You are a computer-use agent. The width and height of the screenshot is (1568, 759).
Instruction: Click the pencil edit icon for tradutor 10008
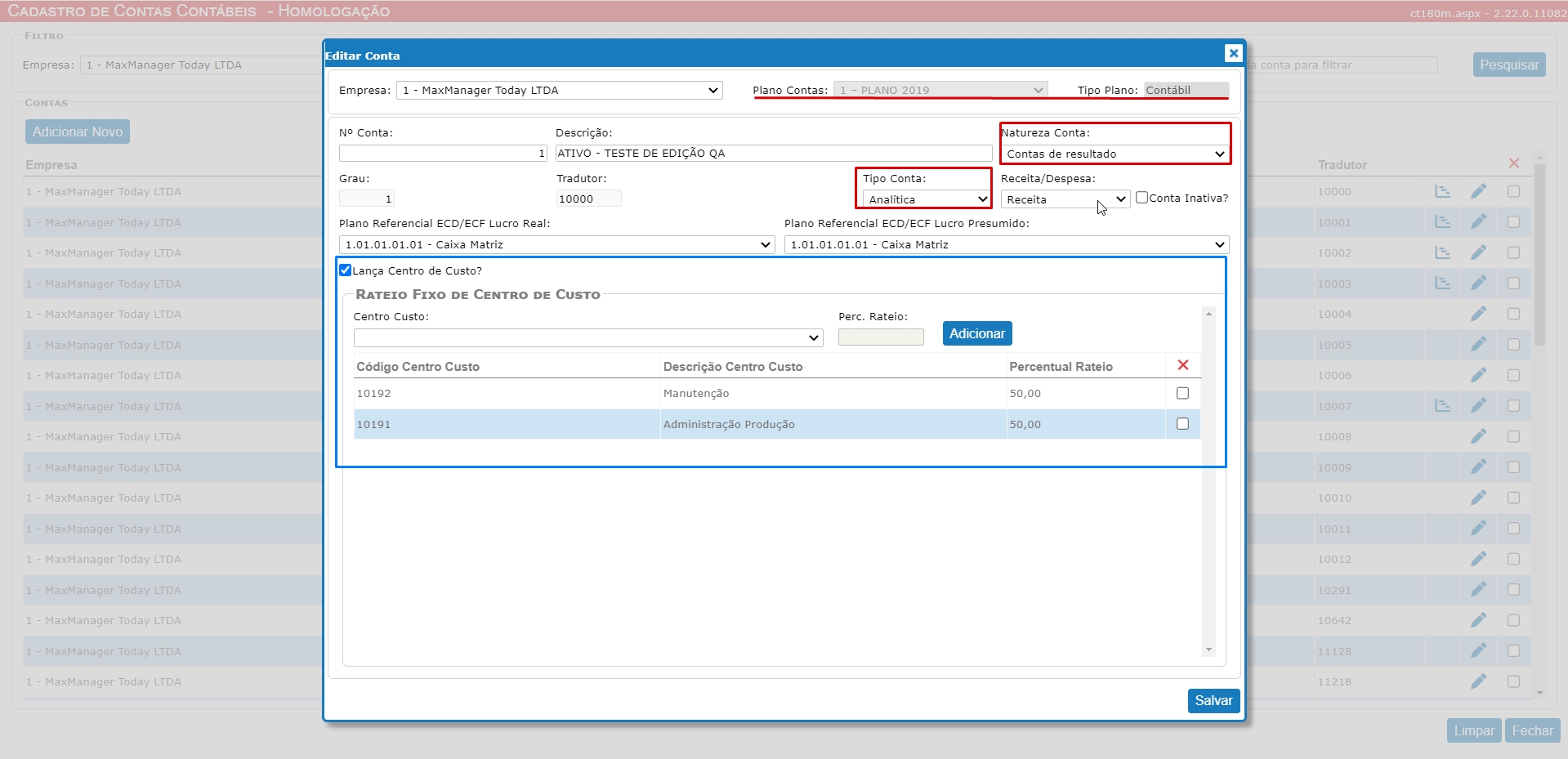pos(1478,436)
